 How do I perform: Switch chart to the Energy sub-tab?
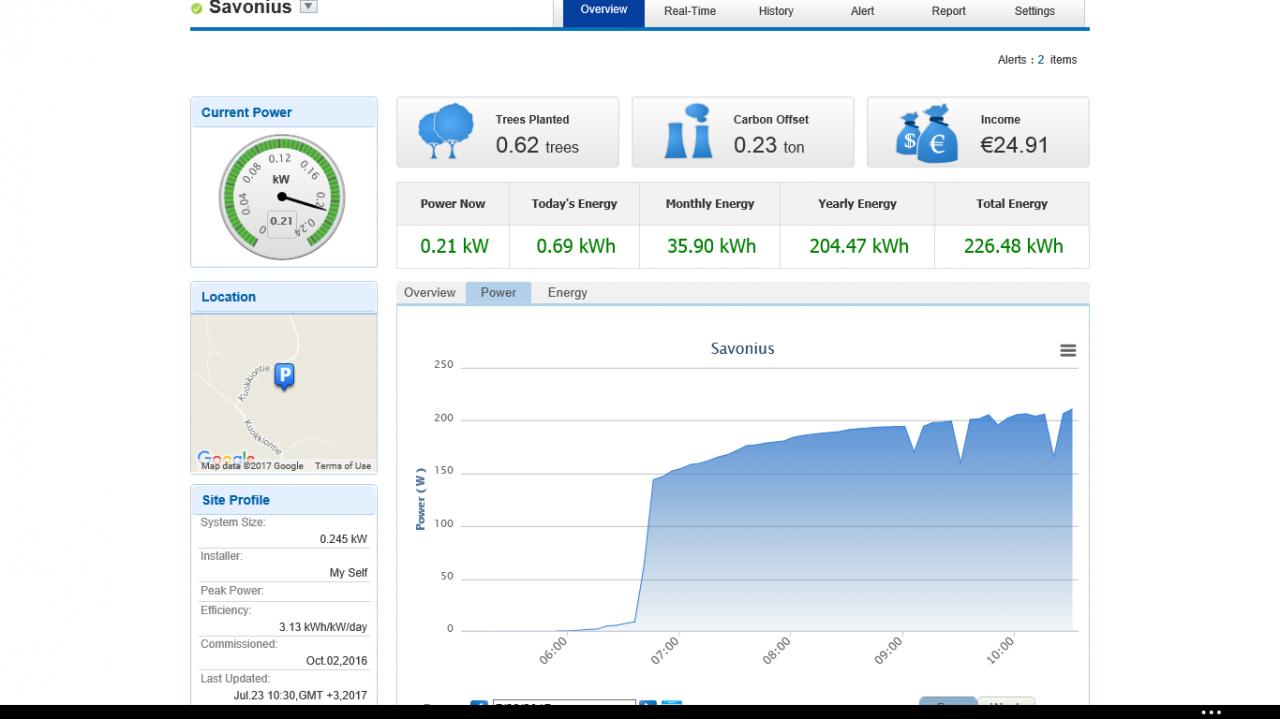567,293
